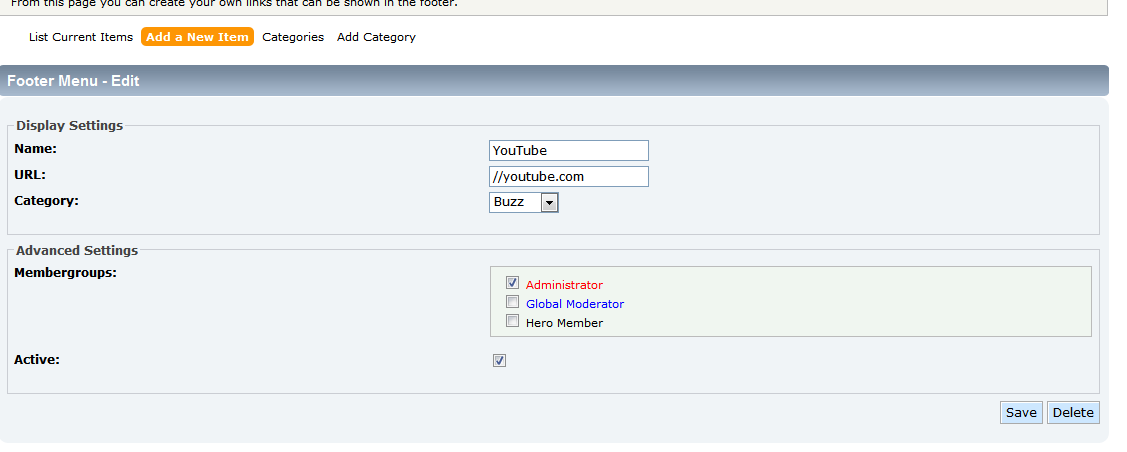Open the Category dropdown showing Buzz
The width and height of the screenshot is (1127, 452).
point(524,202)
